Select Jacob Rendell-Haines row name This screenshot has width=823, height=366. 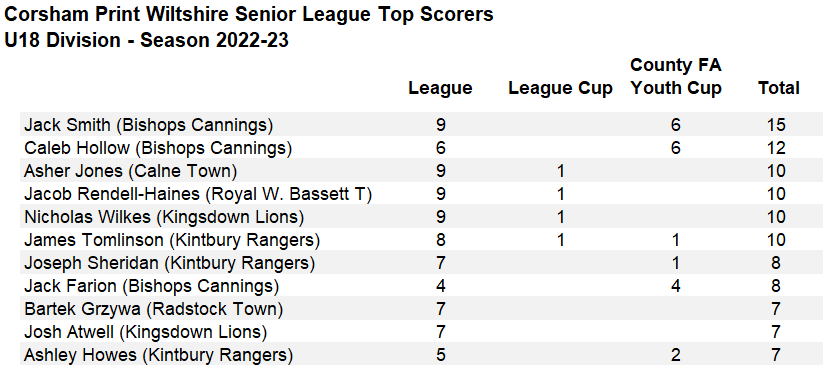pos(198,194)
